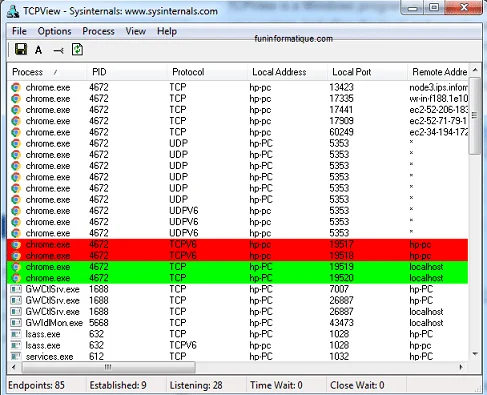The image size is (487, 395).
Task: Click the show unconnected endpoints toolbar icon
Action: point(58,51)
